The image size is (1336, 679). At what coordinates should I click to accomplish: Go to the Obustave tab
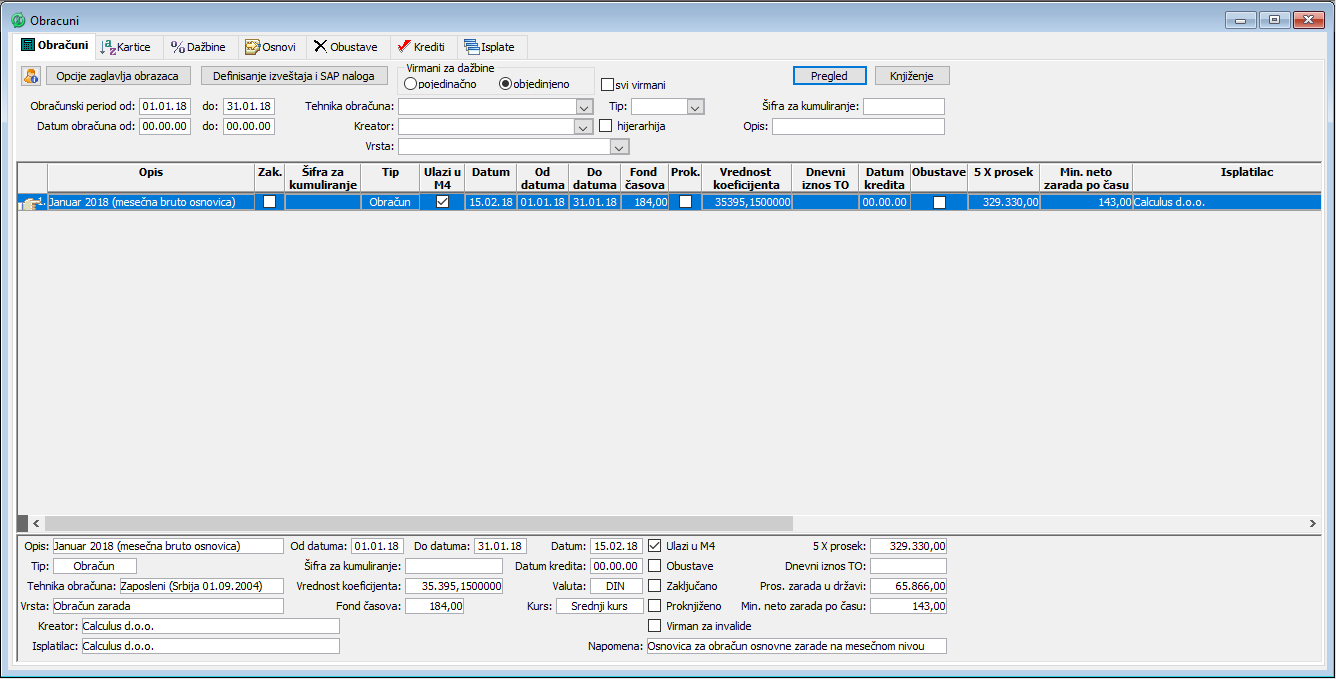coord(345,47)
